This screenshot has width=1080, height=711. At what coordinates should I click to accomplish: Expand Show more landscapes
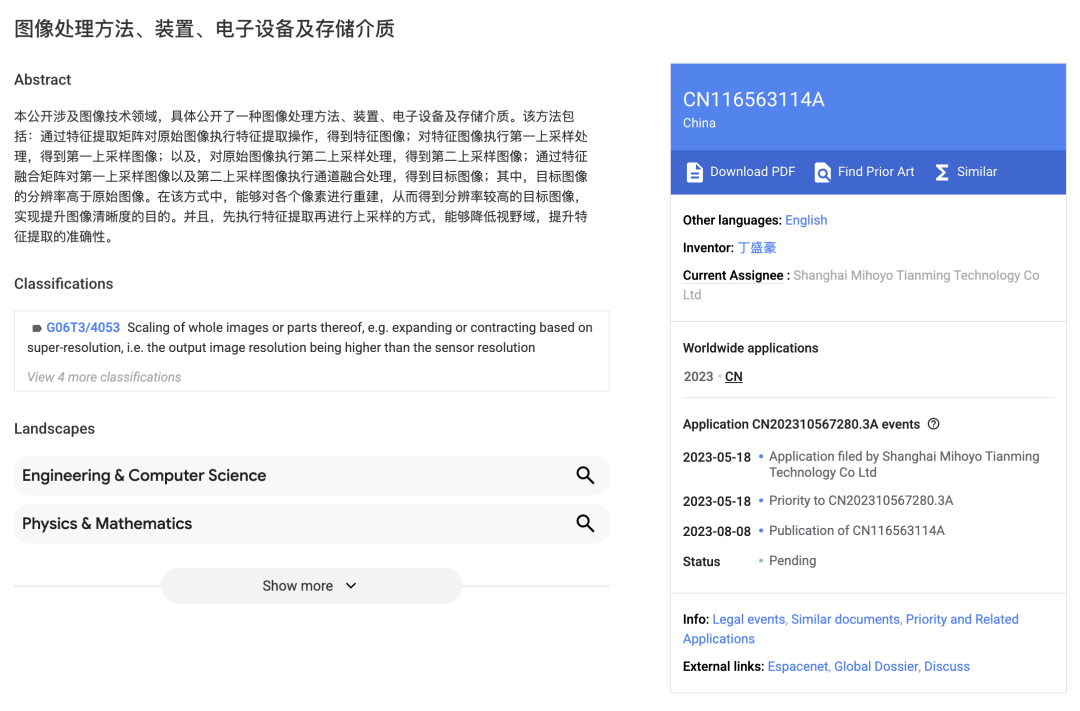[310, 585]
